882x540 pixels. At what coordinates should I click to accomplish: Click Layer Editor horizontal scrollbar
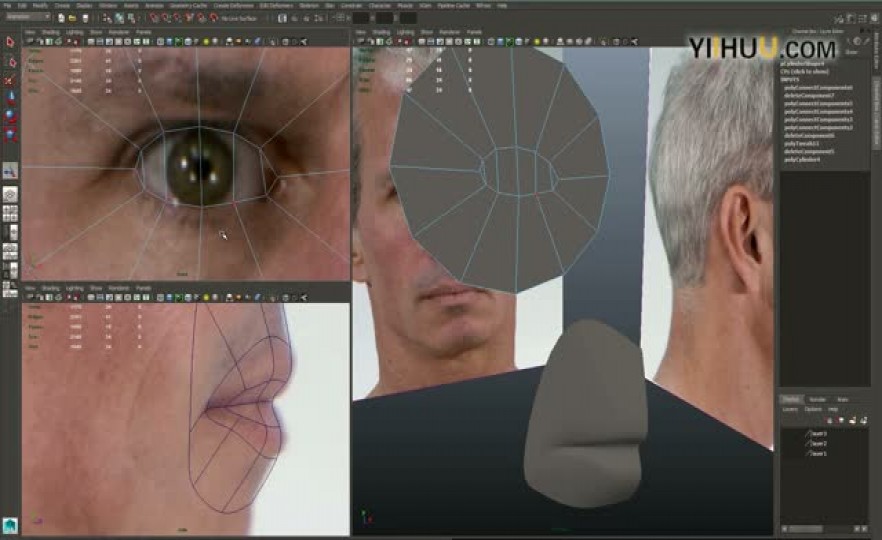click(825, 529)
